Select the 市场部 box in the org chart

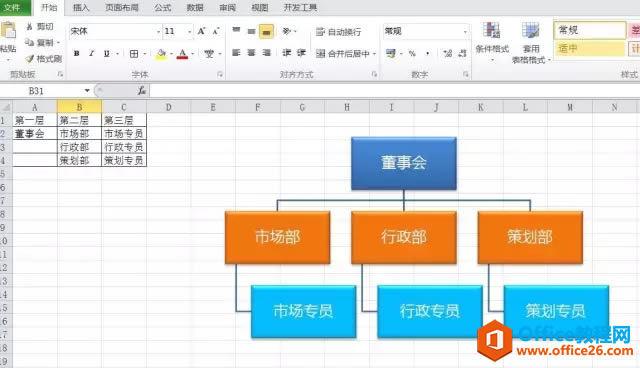[277, 237]
